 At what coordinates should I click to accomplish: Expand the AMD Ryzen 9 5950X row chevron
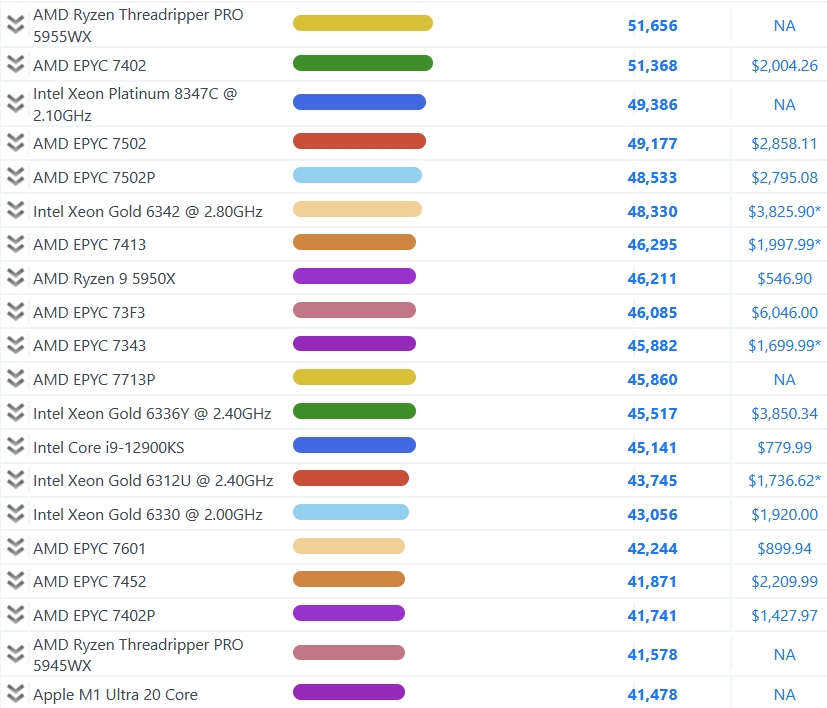tap(15, 278)
